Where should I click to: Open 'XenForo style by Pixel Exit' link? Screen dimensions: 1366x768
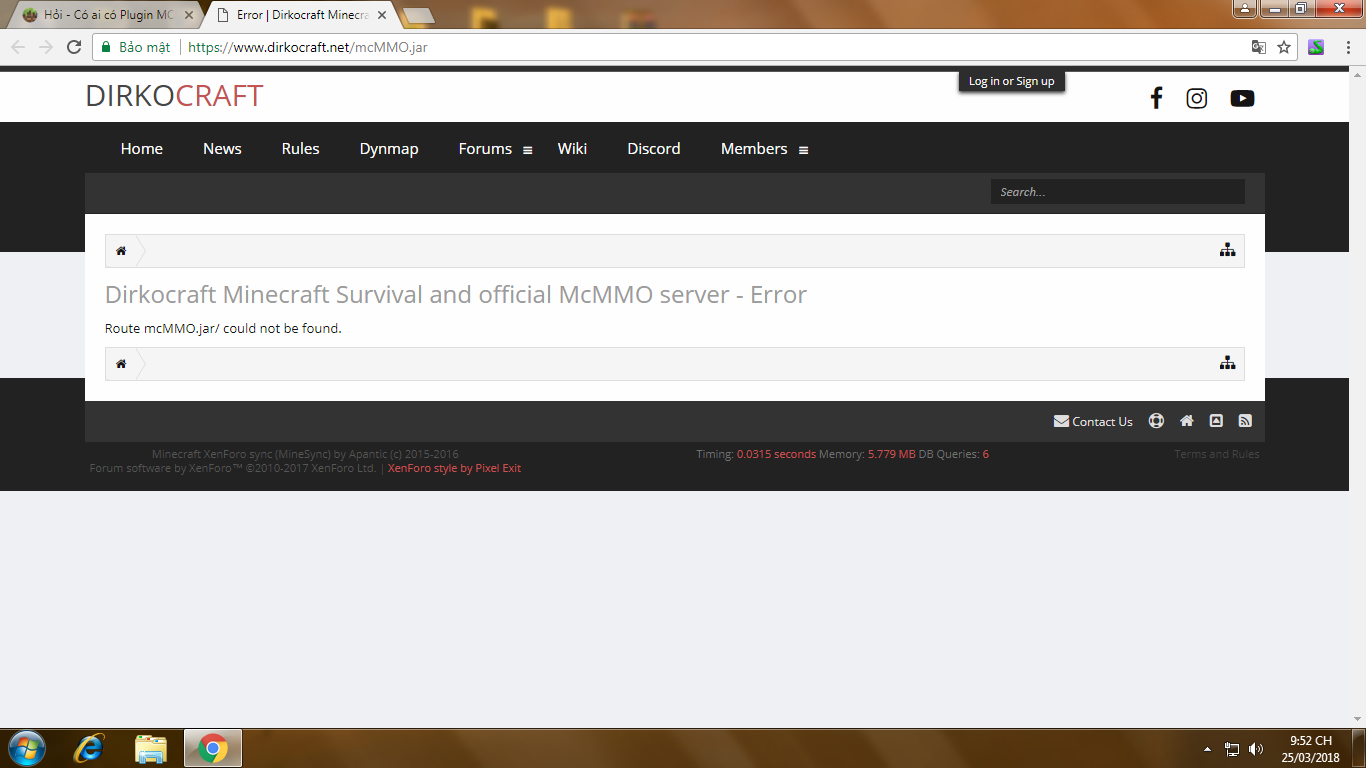pos(454,468)
